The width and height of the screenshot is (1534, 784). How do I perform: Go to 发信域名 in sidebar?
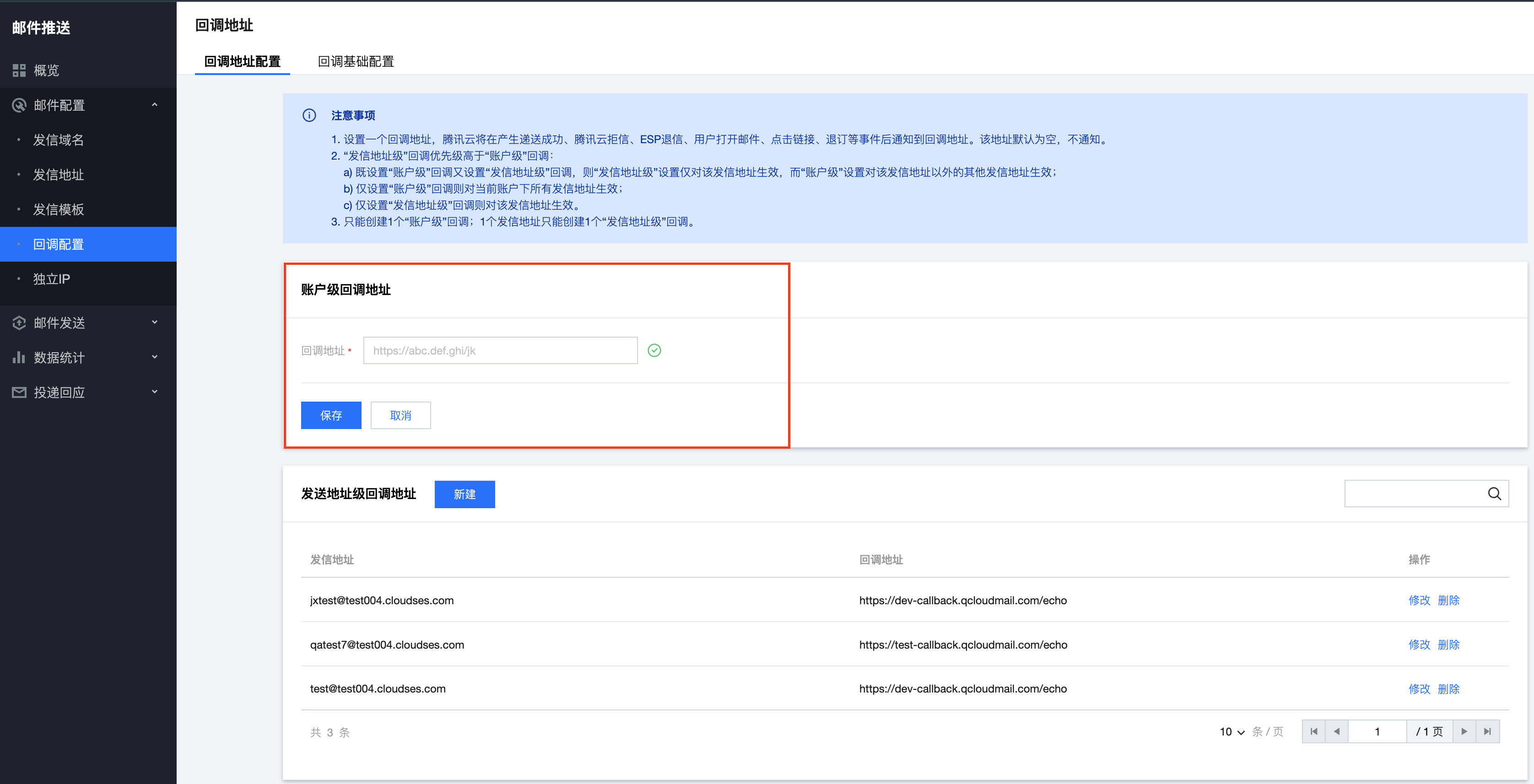tap(88, 140)
